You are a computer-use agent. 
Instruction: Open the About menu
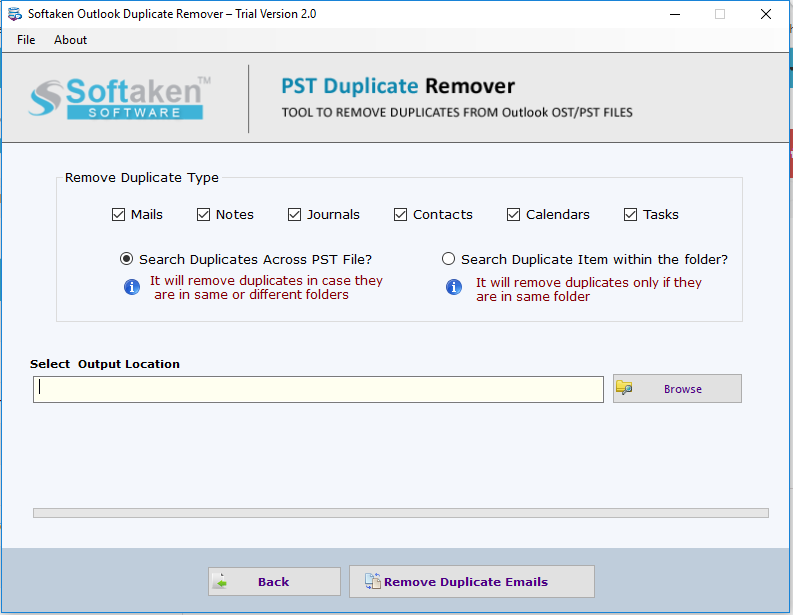click(x=70, y=40)
